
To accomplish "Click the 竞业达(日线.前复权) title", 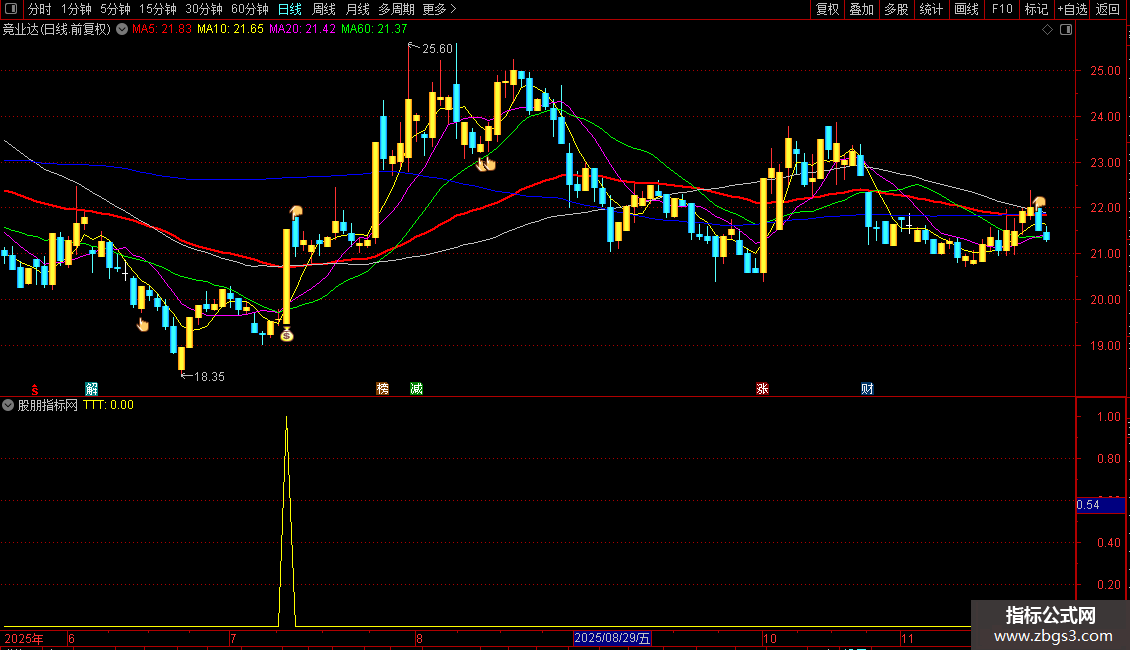I will (57, 29).
